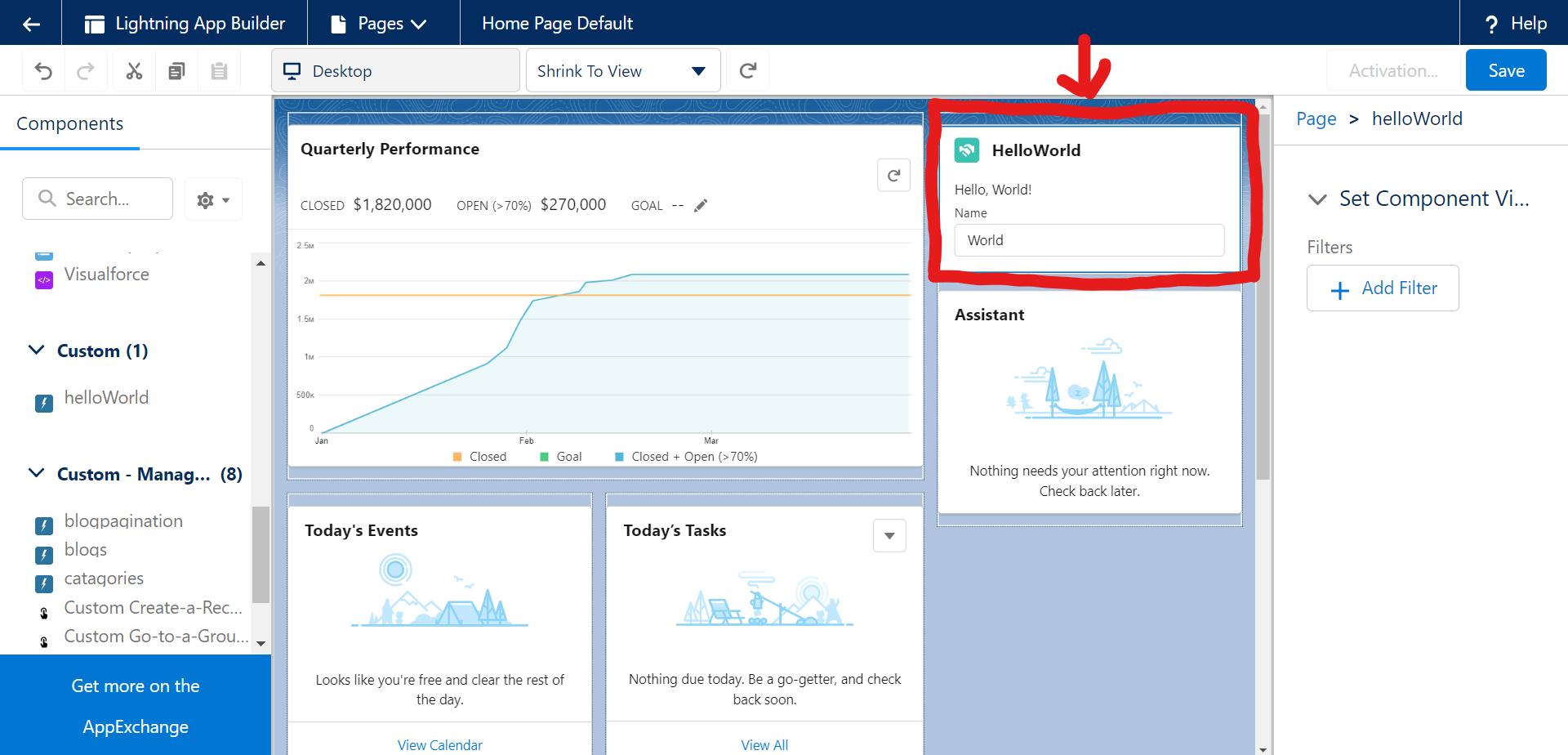Collapse the Custom (1) section
This screenshot has width=1568, height=755.
[x=37, y=350]
